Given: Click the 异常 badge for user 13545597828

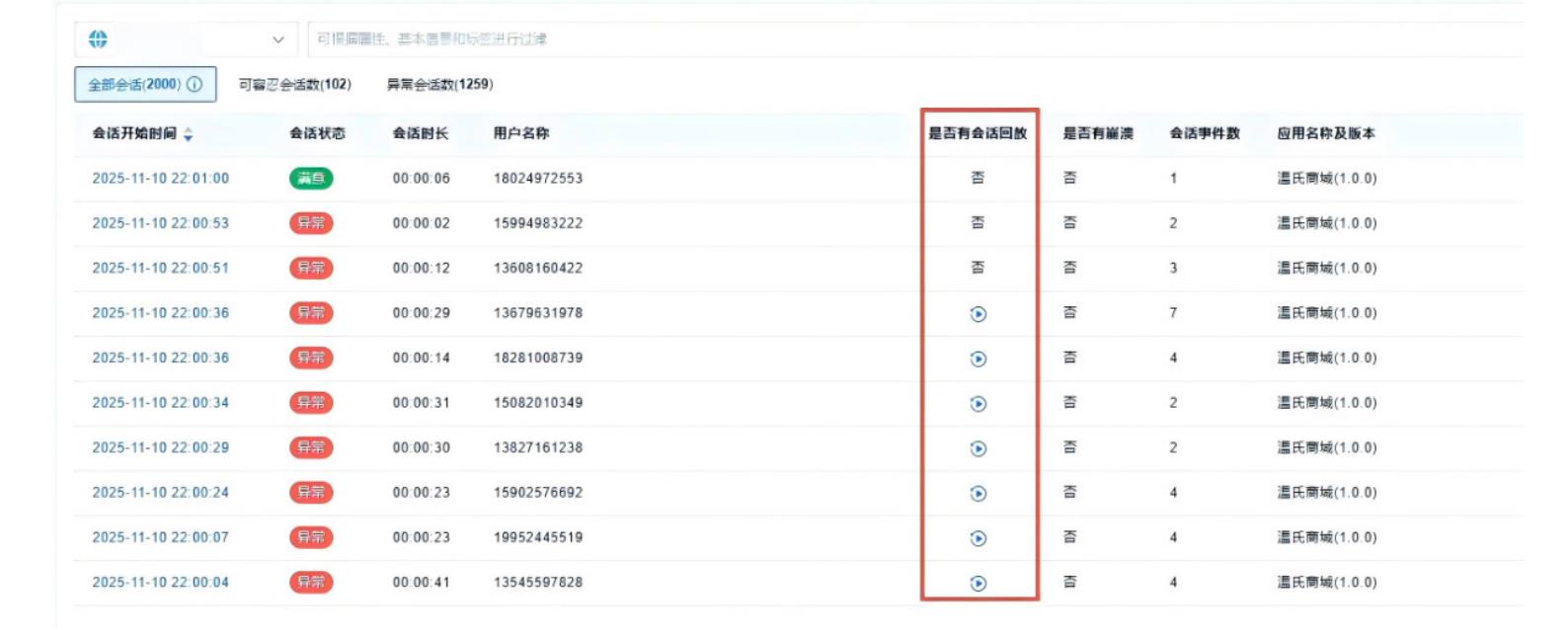Looking at the screenshot, I should (x=311, y=583).
